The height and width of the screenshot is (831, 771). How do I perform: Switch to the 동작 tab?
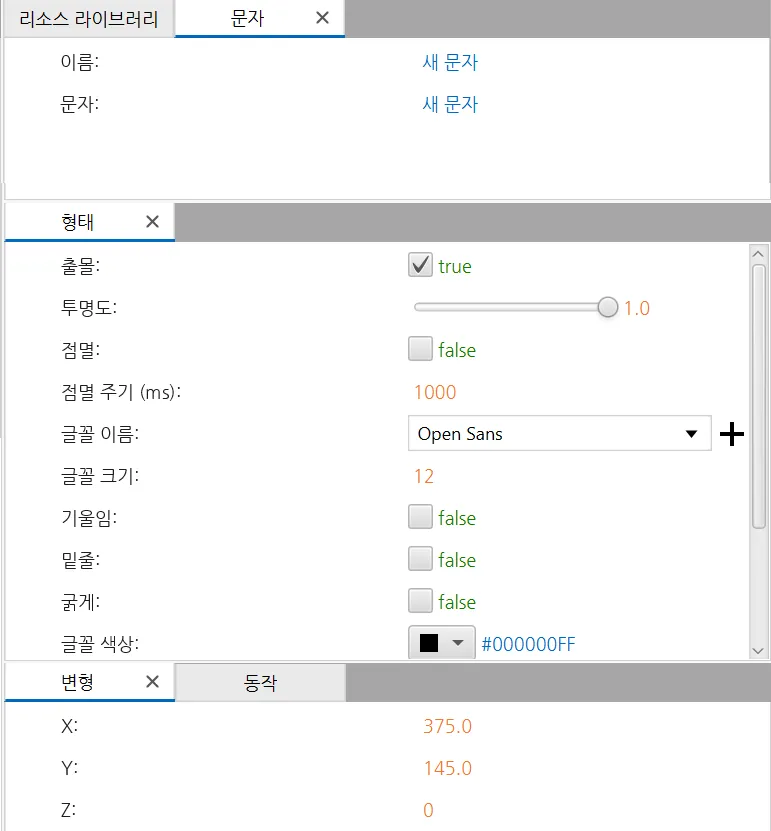pos(260,683)
